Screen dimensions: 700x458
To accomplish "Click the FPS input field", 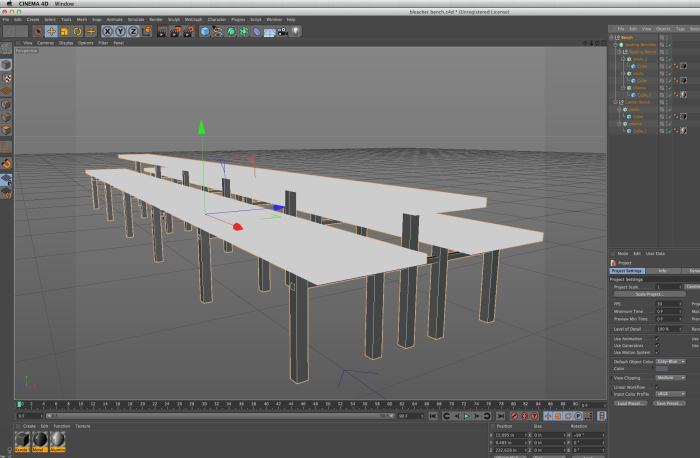I will (668, 304).
